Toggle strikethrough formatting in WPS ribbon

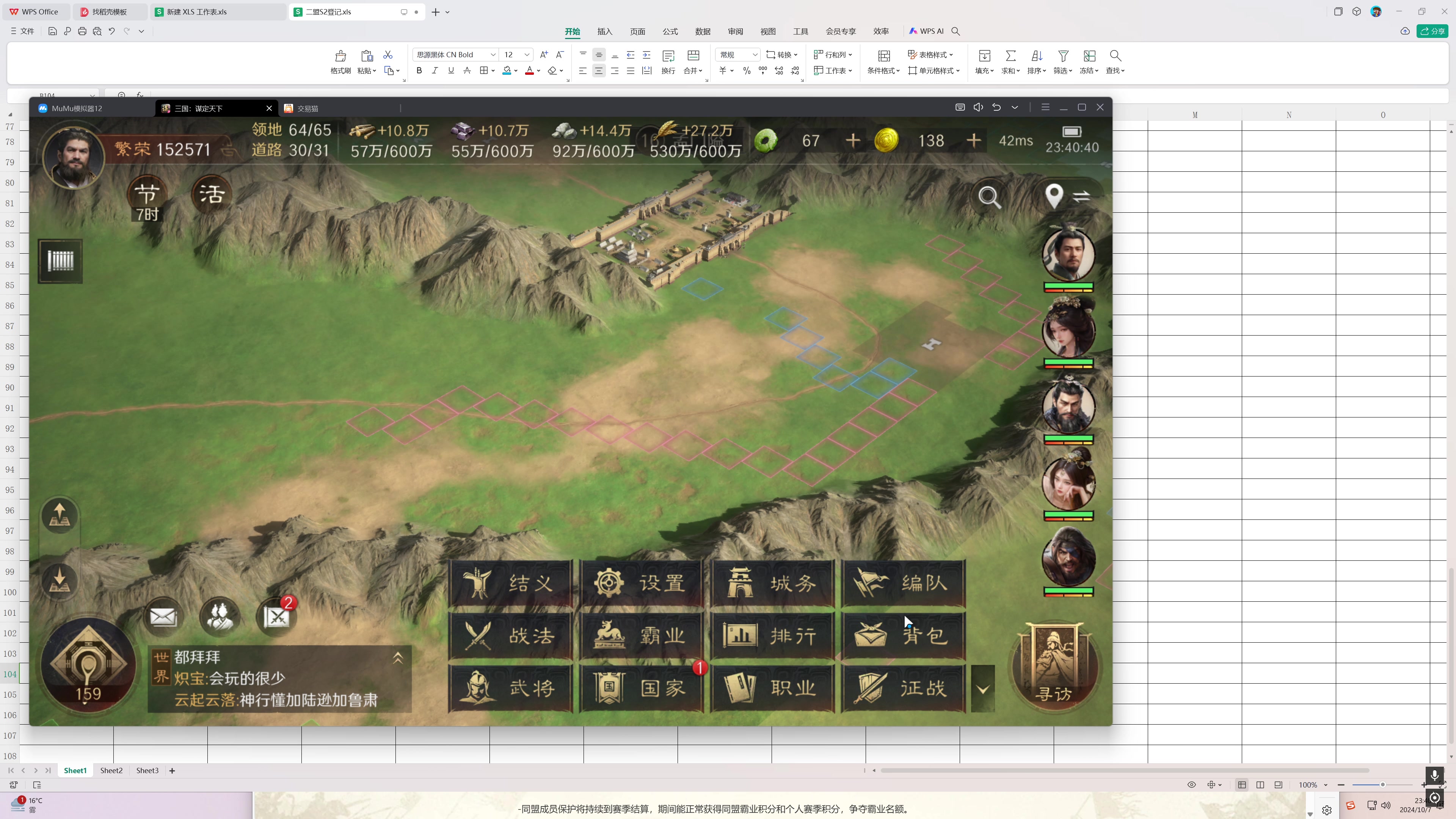467,71
